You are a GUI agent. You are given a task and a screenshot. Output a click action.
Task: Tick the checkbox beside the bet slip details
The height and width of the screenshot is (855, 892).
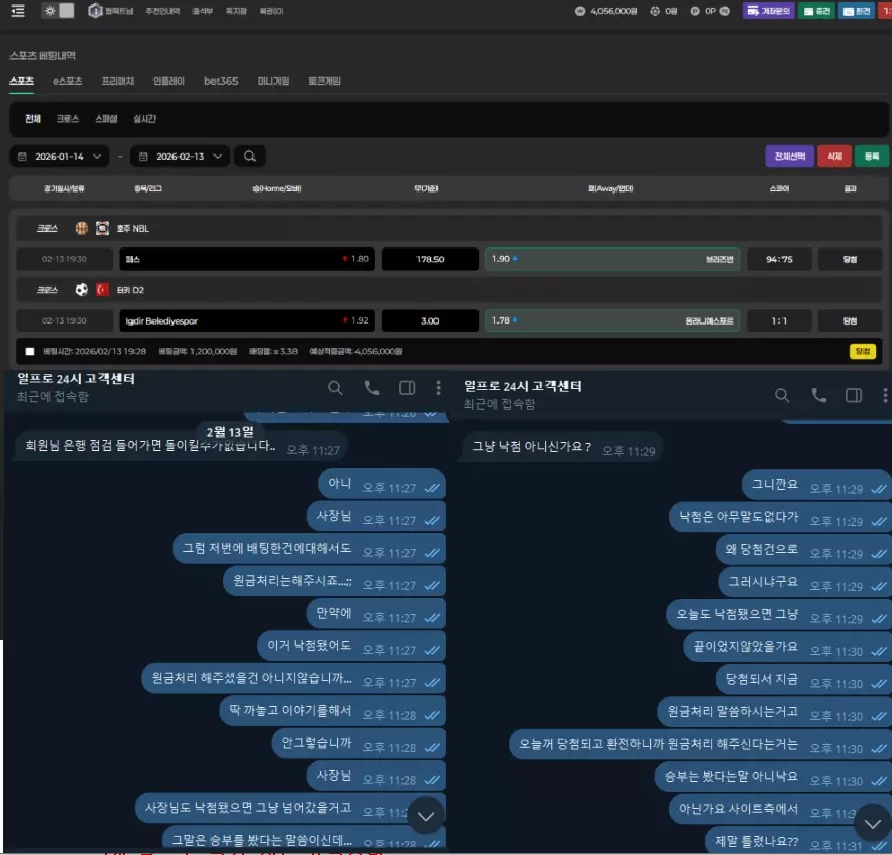pyautogui.click(x=29, y=352)
